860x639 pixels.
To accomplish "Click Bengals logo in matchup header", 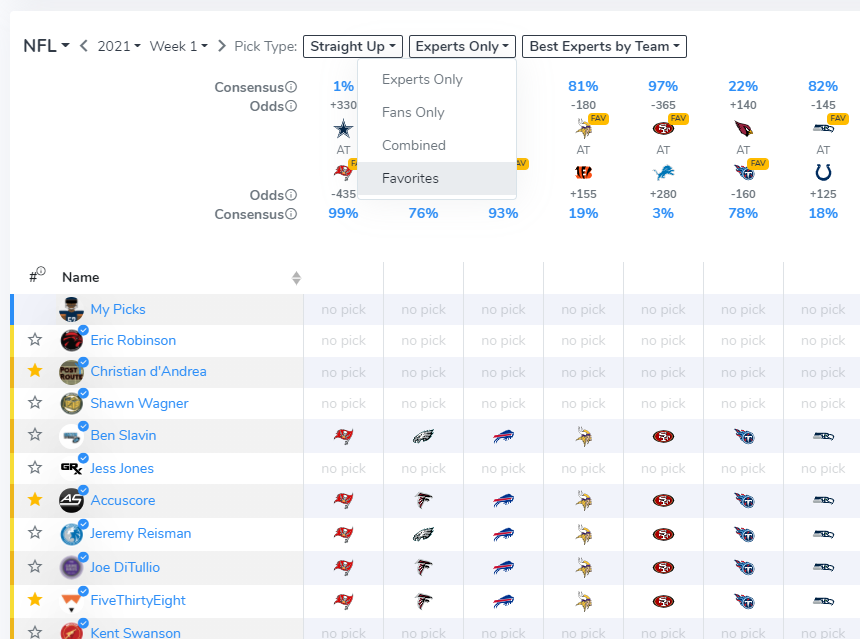I will coord(583,172).
